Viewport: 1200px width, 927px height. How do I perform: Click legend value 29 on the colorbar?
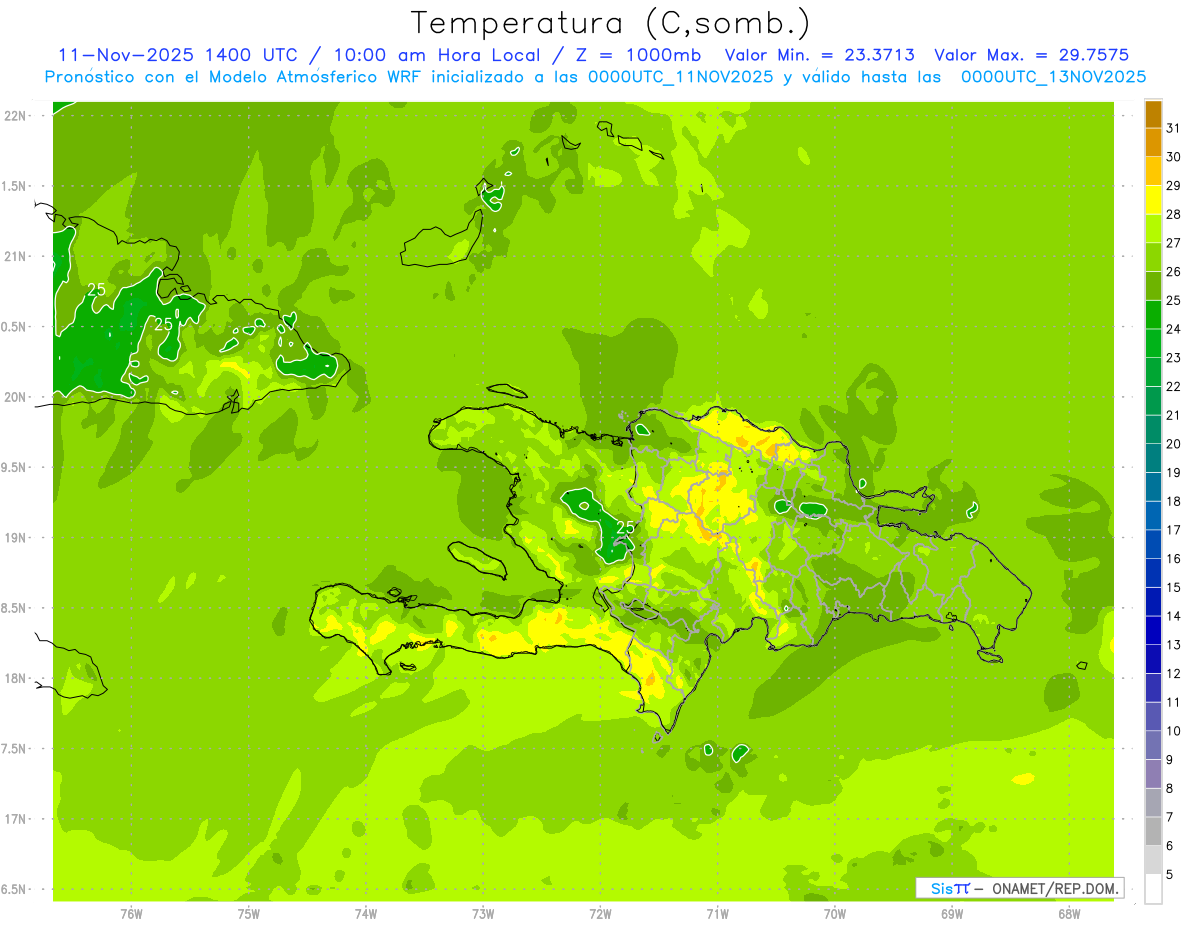tap(1173, 186)
